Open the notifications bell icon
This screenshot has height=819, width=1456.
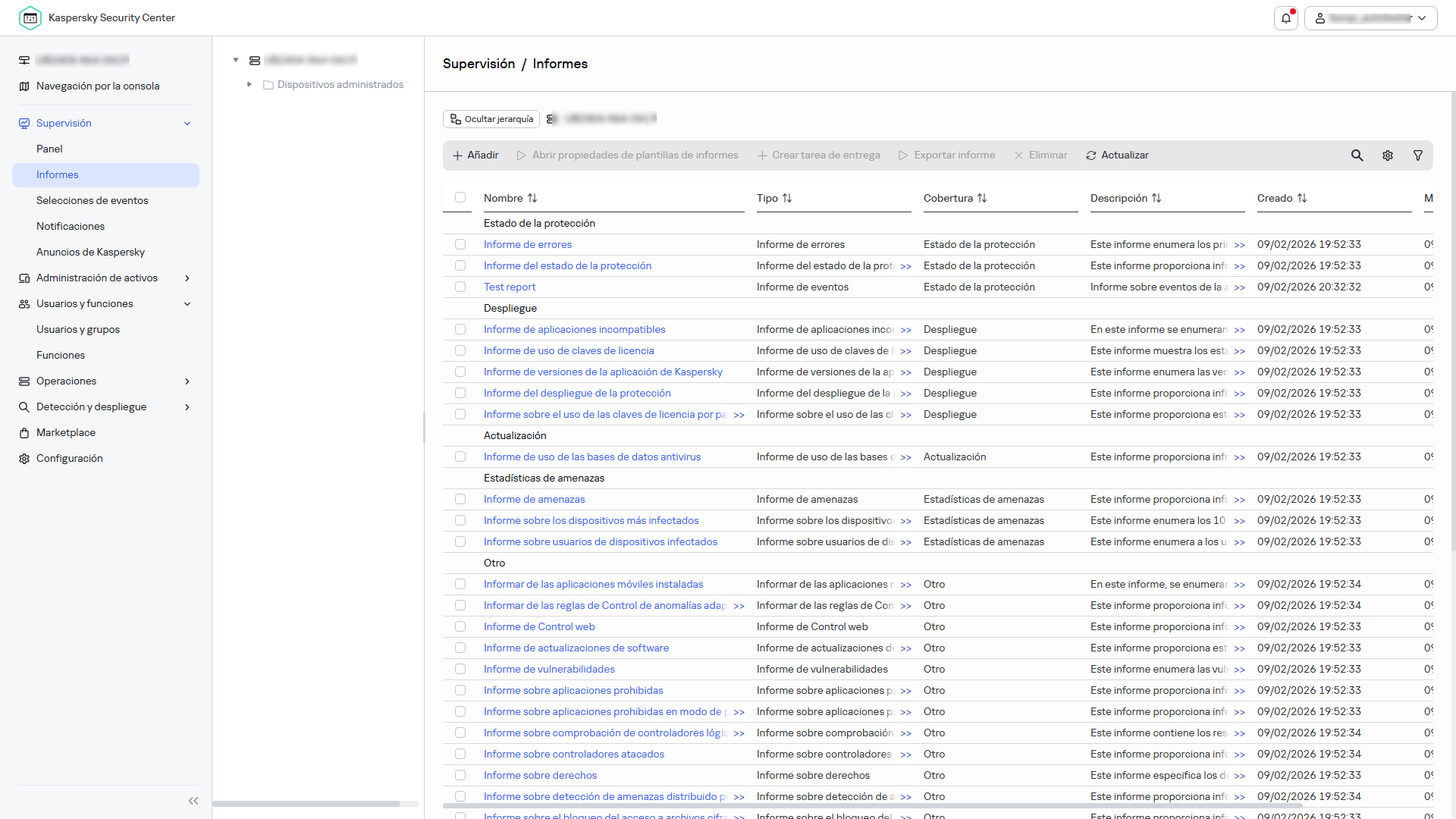click(1286, 18)
